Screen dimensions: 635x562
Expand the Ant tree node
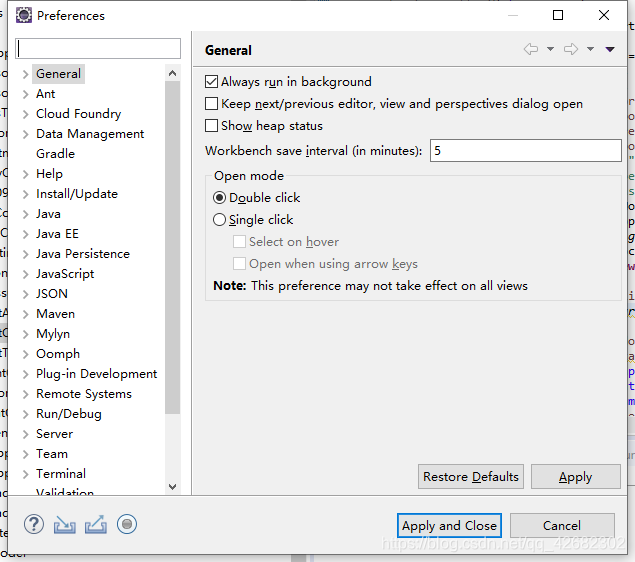(26, 94)
